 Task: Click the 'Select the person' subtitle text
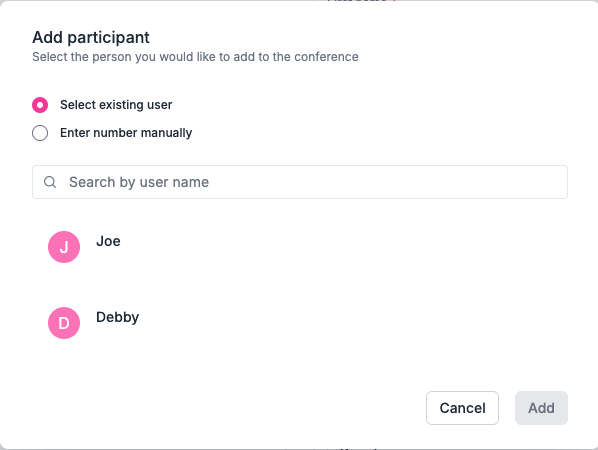pos(195,57)
